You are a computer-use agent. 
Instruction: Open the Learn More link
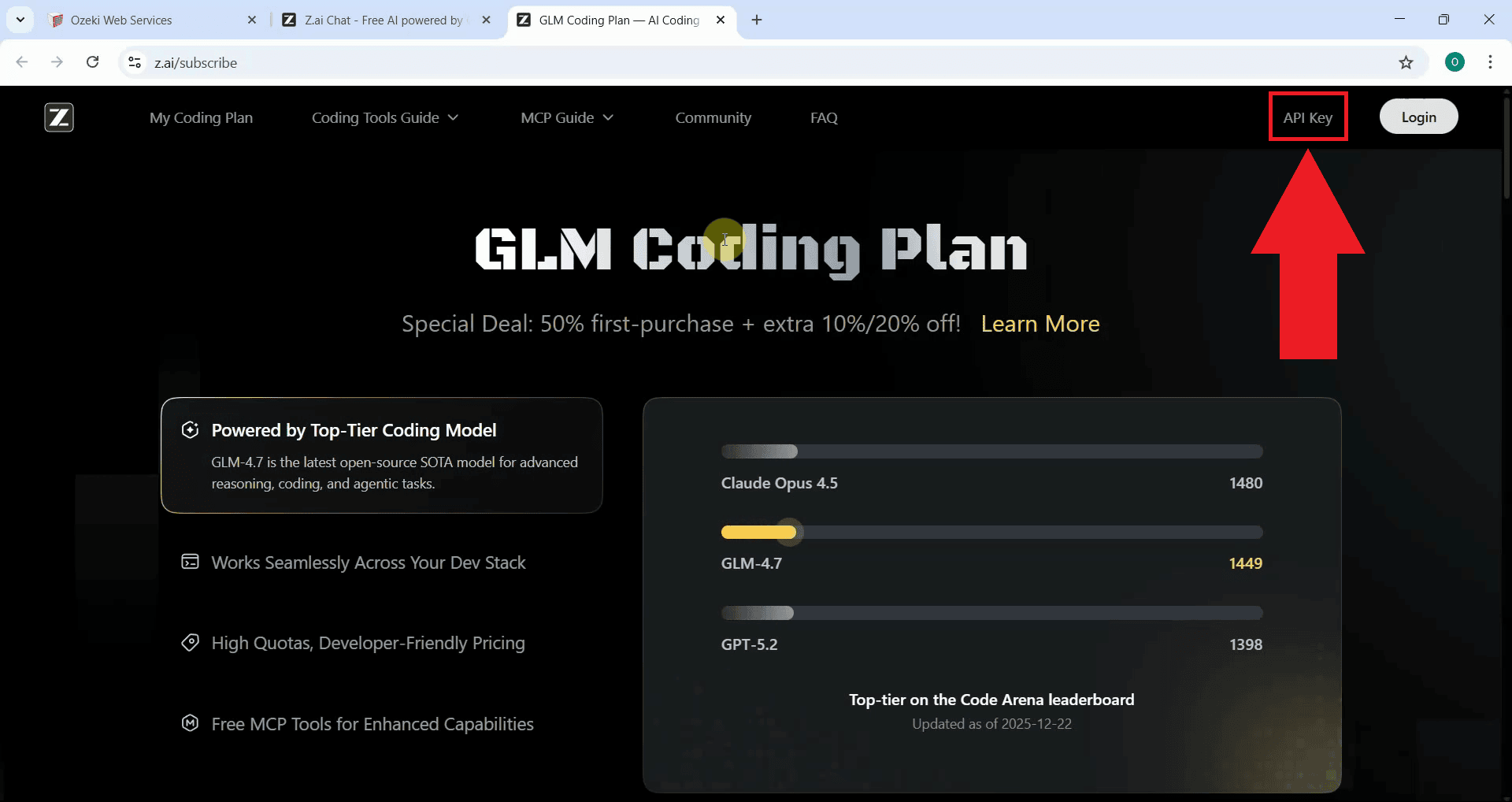1039,323
